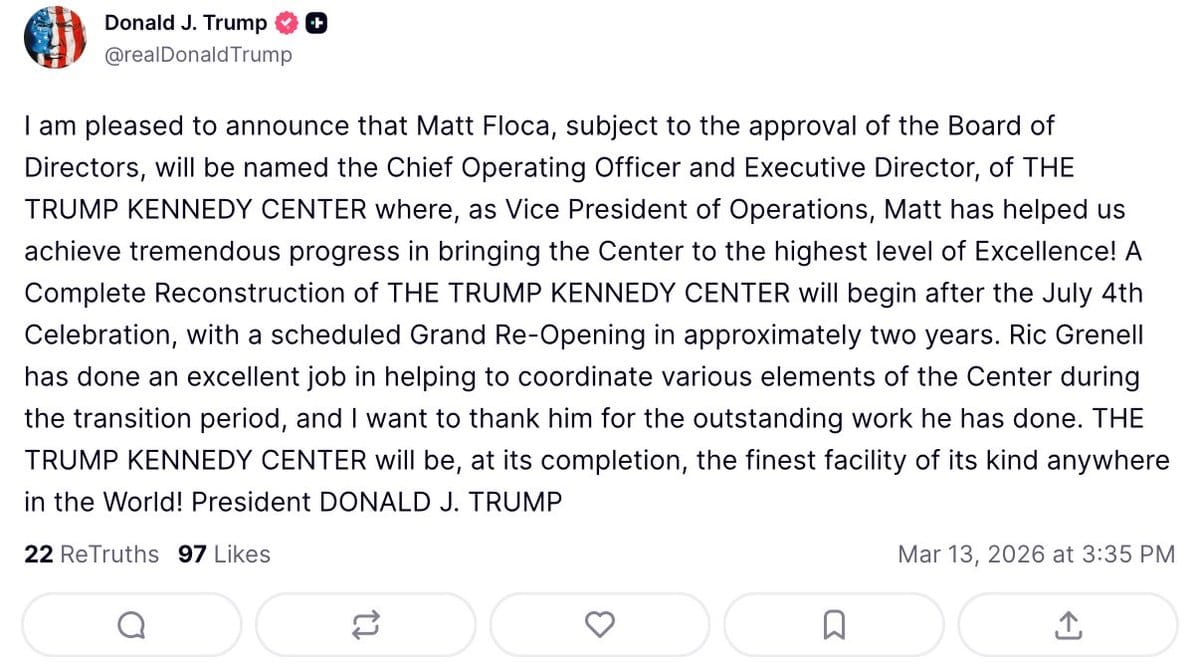View the 97 Likes list
This screenshot has width=1200, height=670.
point(224,554)
